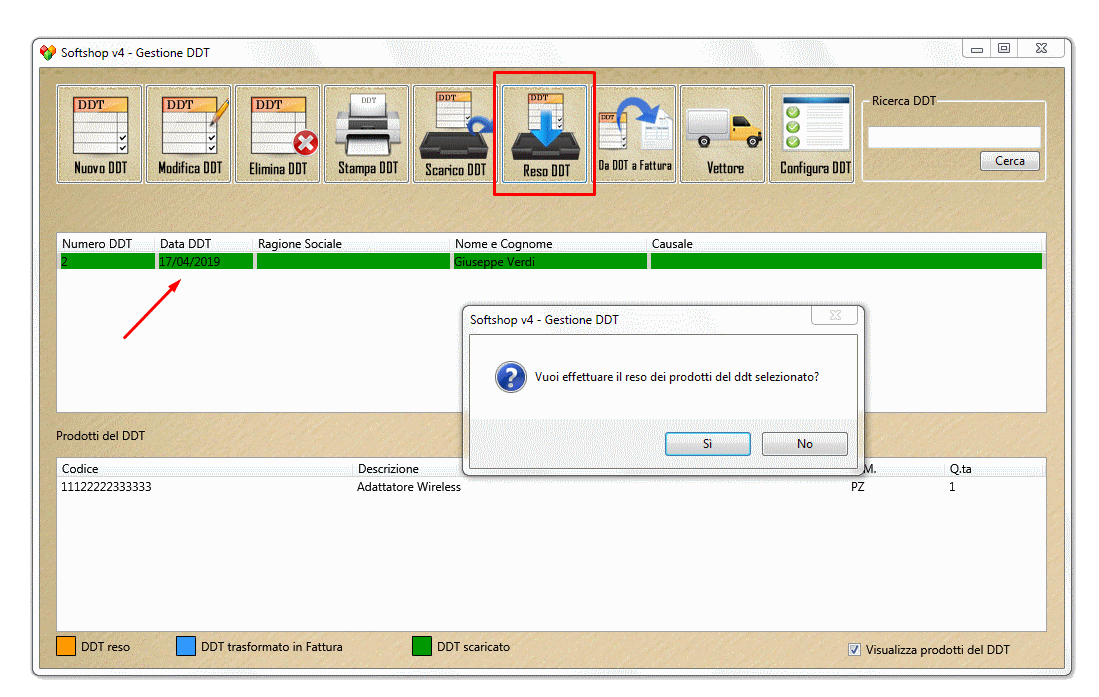Click the Reso DDT return icon
The width and height of the screenshot is (1099, 697).
(x=545, y=134)
